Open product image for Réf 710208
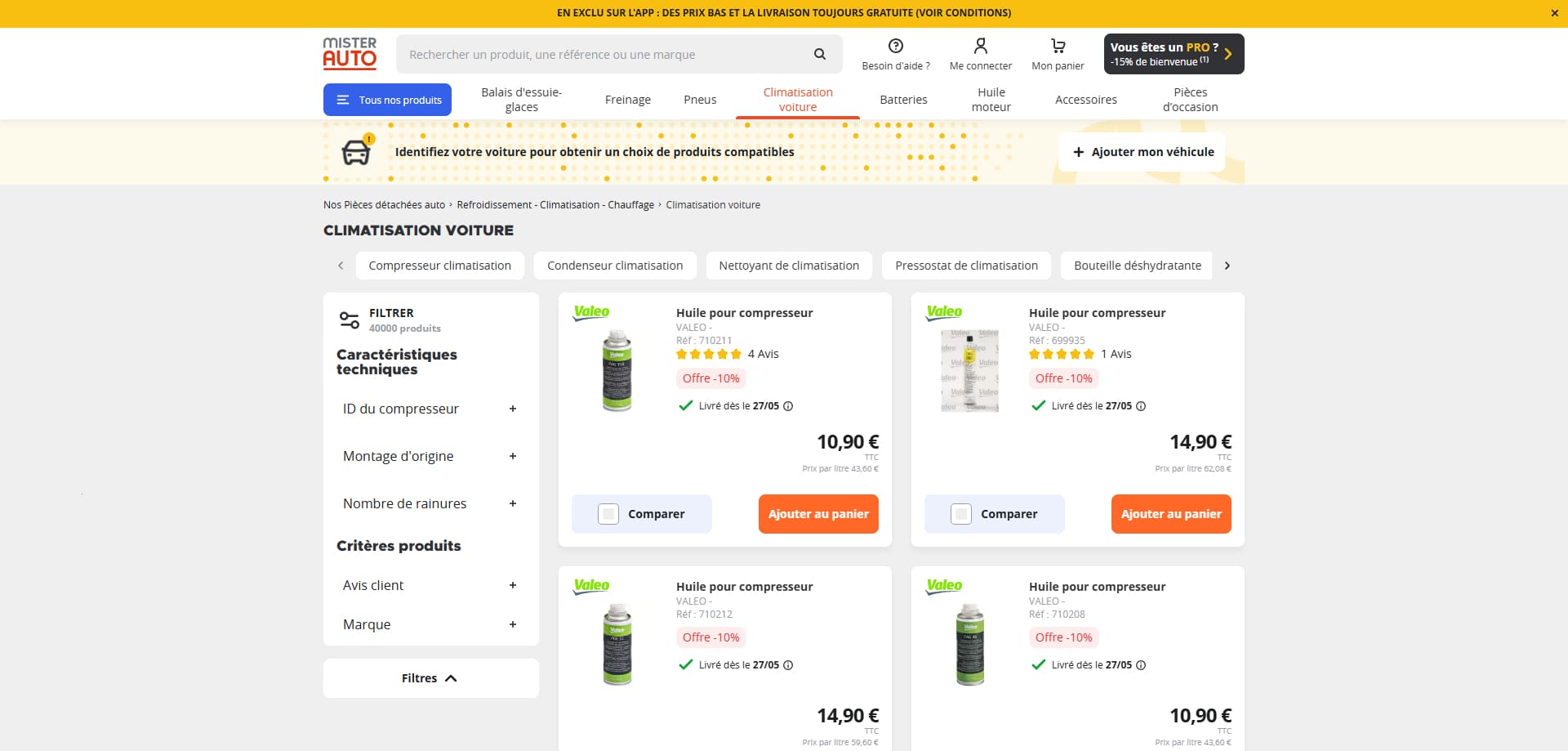1568x751 pixels. click(x=970, y=644)
